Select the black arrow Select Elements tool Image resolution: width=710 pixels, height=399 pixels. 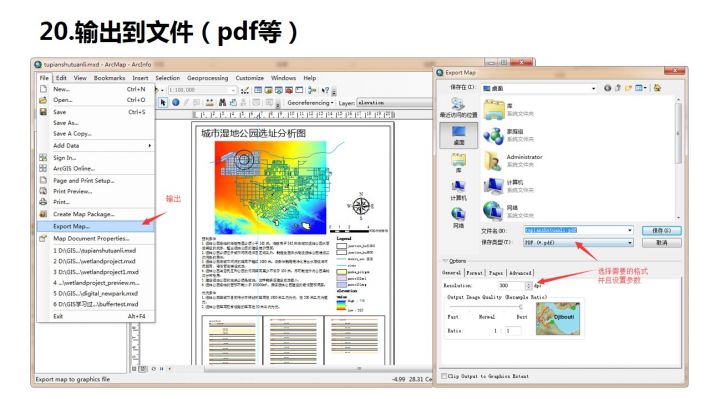pyautogui.click(x=163, y=102)
